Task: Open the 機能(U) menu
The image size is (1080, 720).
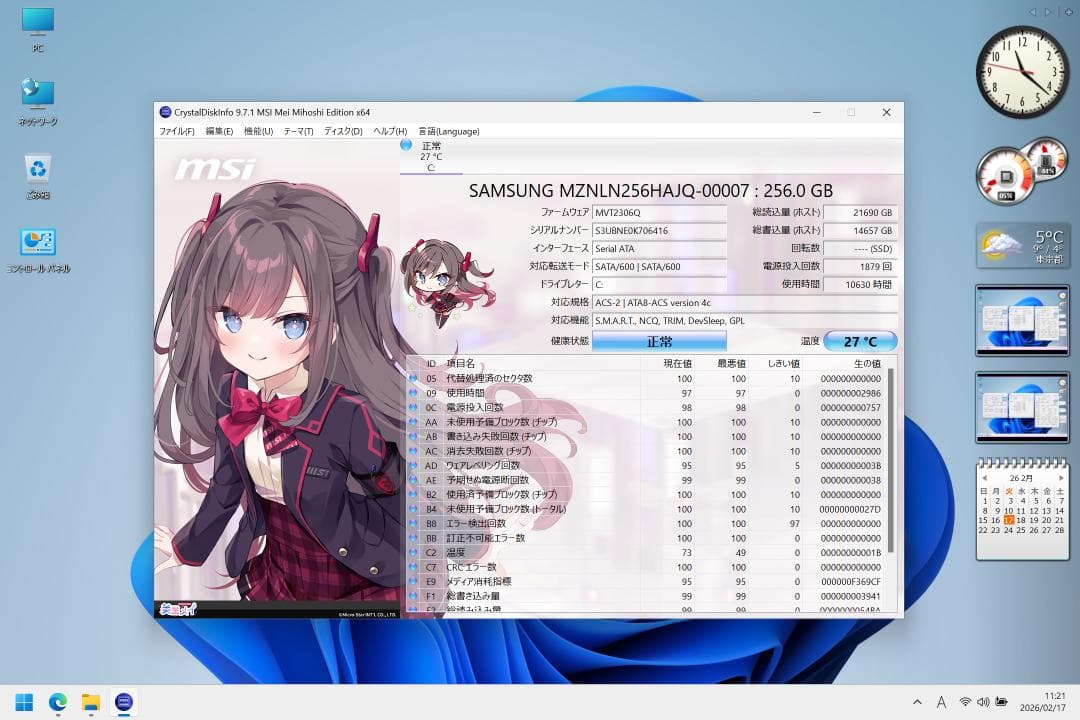Action: (256, 131)
